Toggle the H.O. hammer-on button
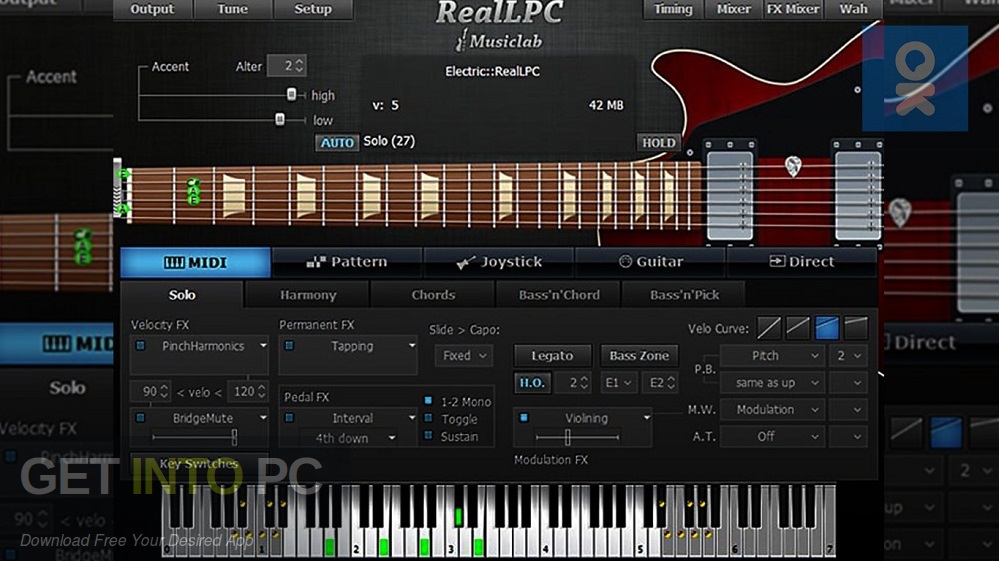Viewport: 999px width, 561px height. point(532,383)
